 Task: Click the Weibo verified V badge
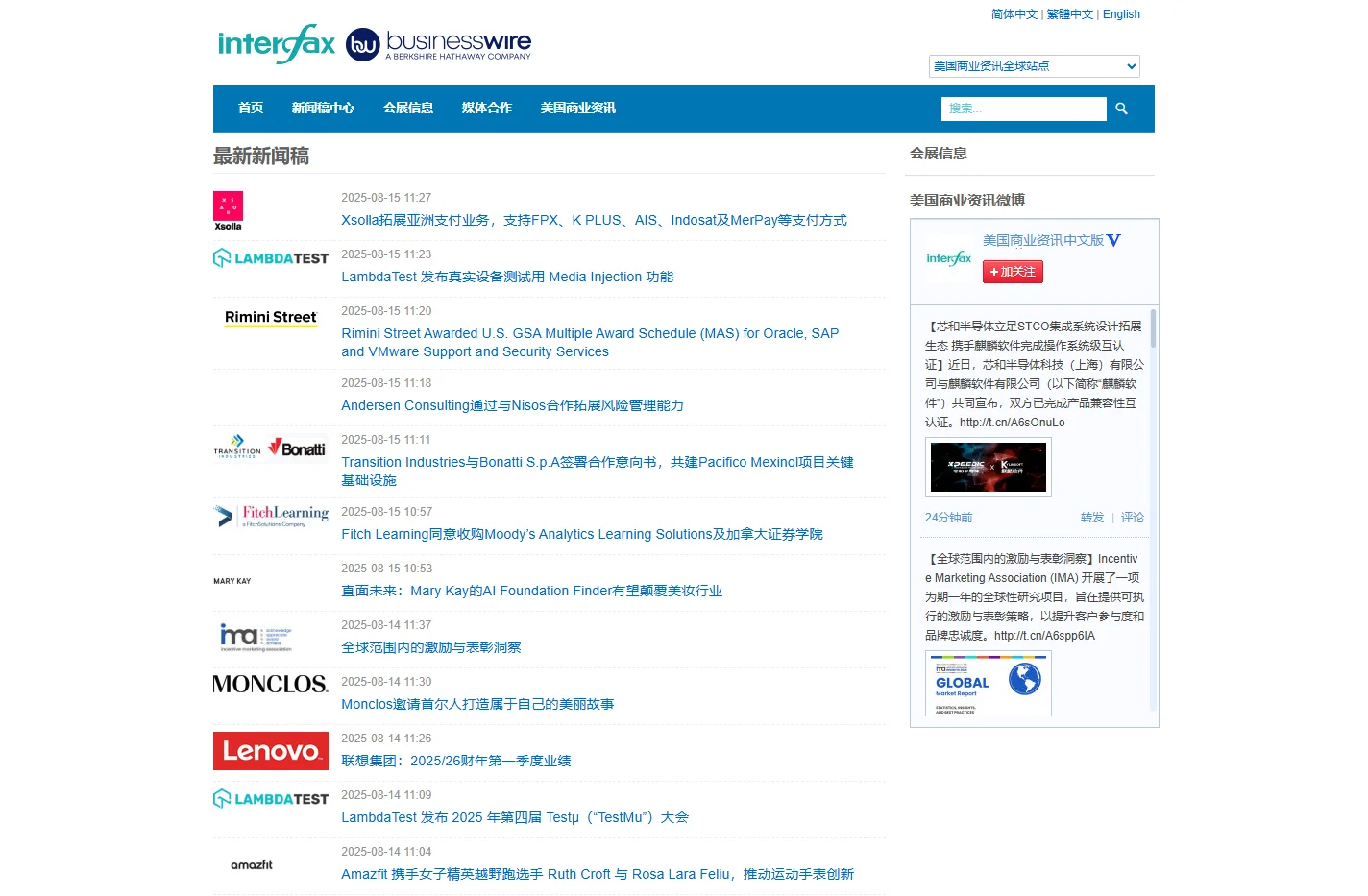(x=1113, y=240)
